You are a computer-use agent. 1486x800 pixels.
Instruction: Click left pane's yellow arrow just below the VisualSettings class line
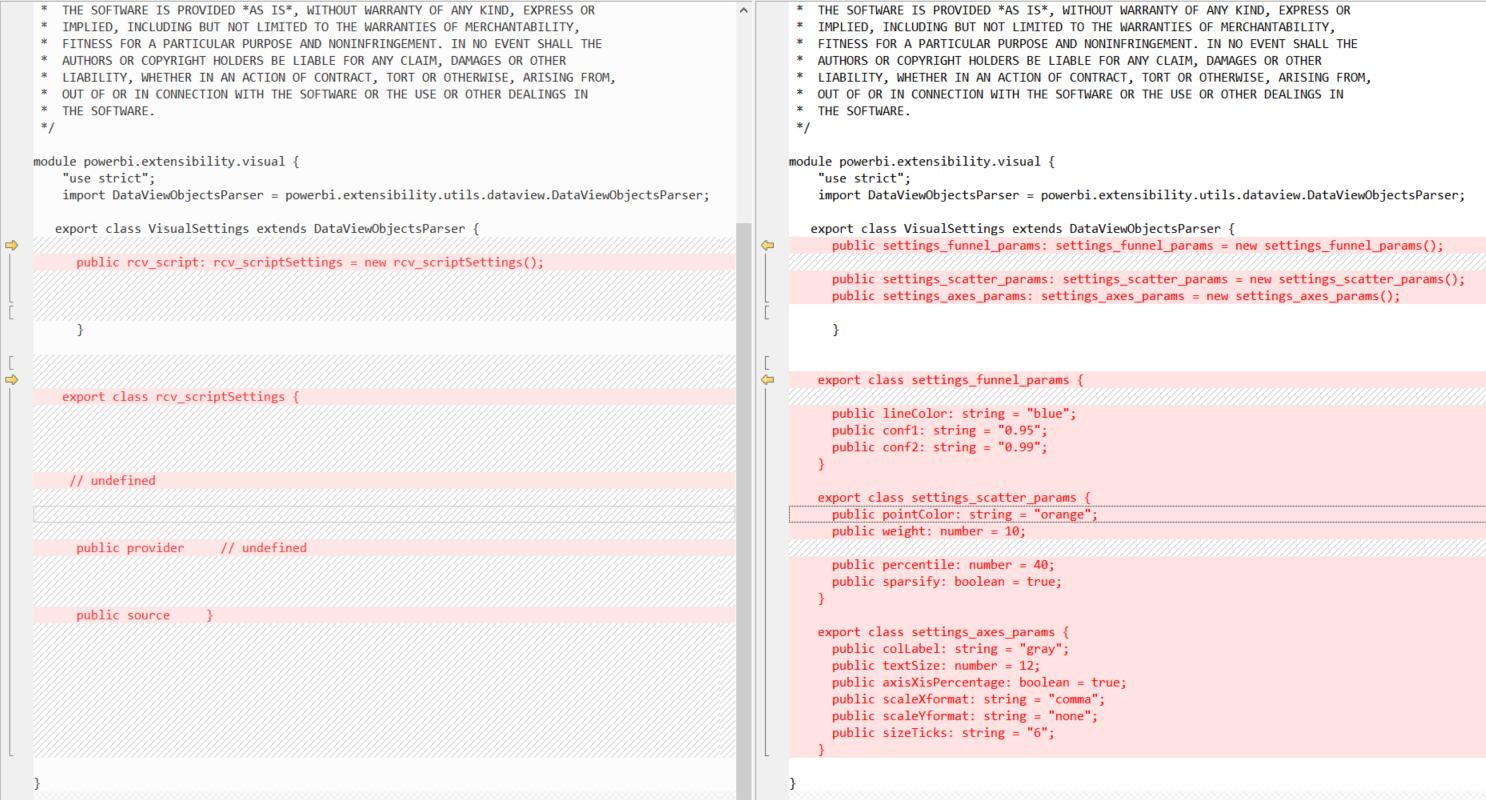(12, 245)
